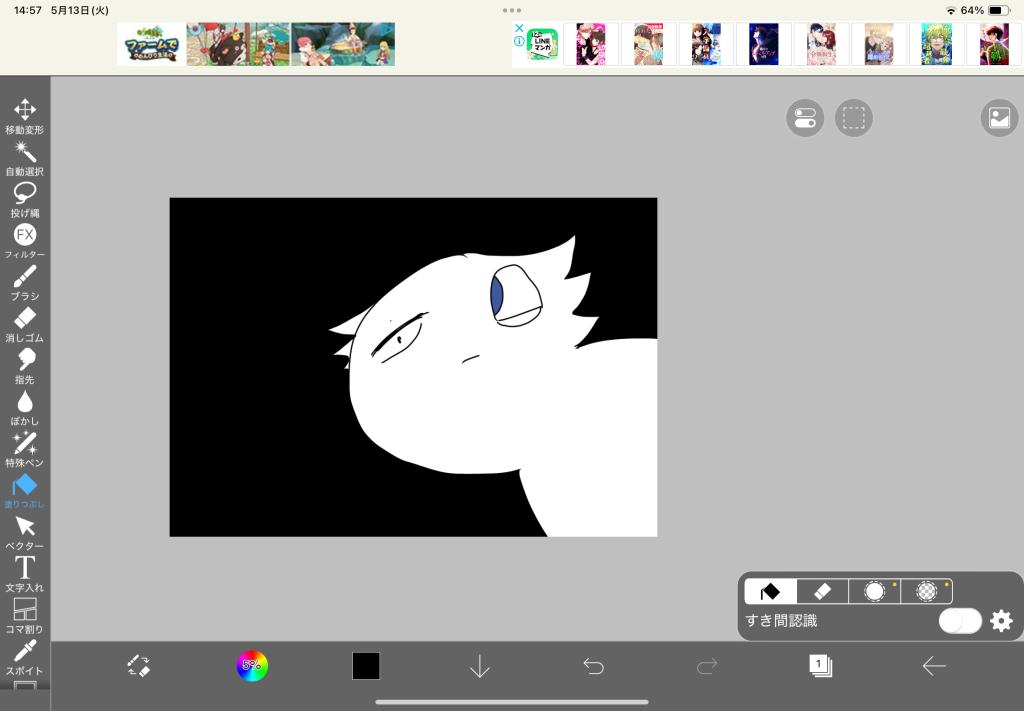1024x711 pixels.
Task: Switch between brush and eraser in bottom bar
Action: [138, 666]
